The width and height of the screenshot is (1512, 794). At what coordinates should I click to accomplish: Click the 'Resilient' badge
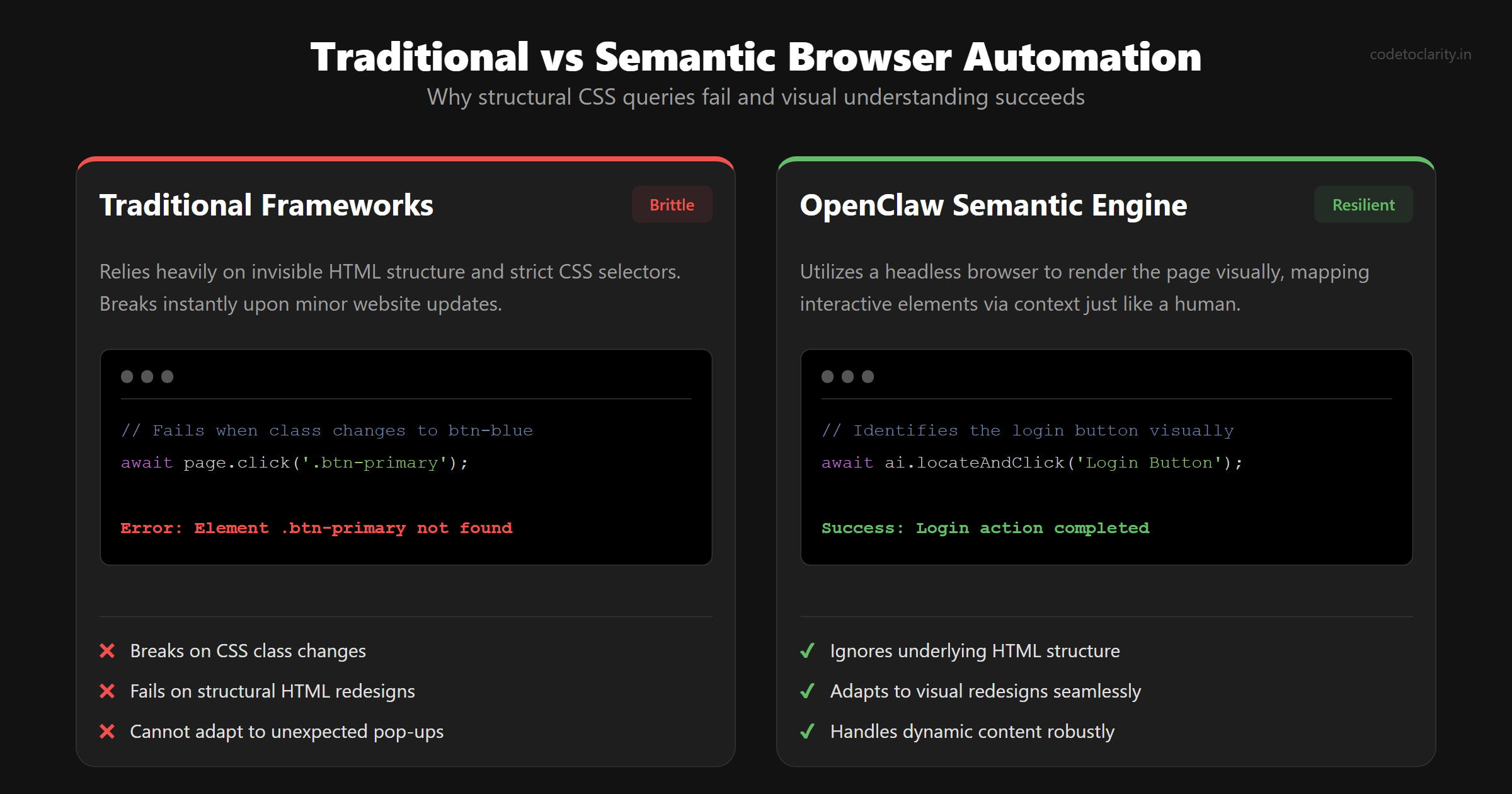[x=1363, y=205]
